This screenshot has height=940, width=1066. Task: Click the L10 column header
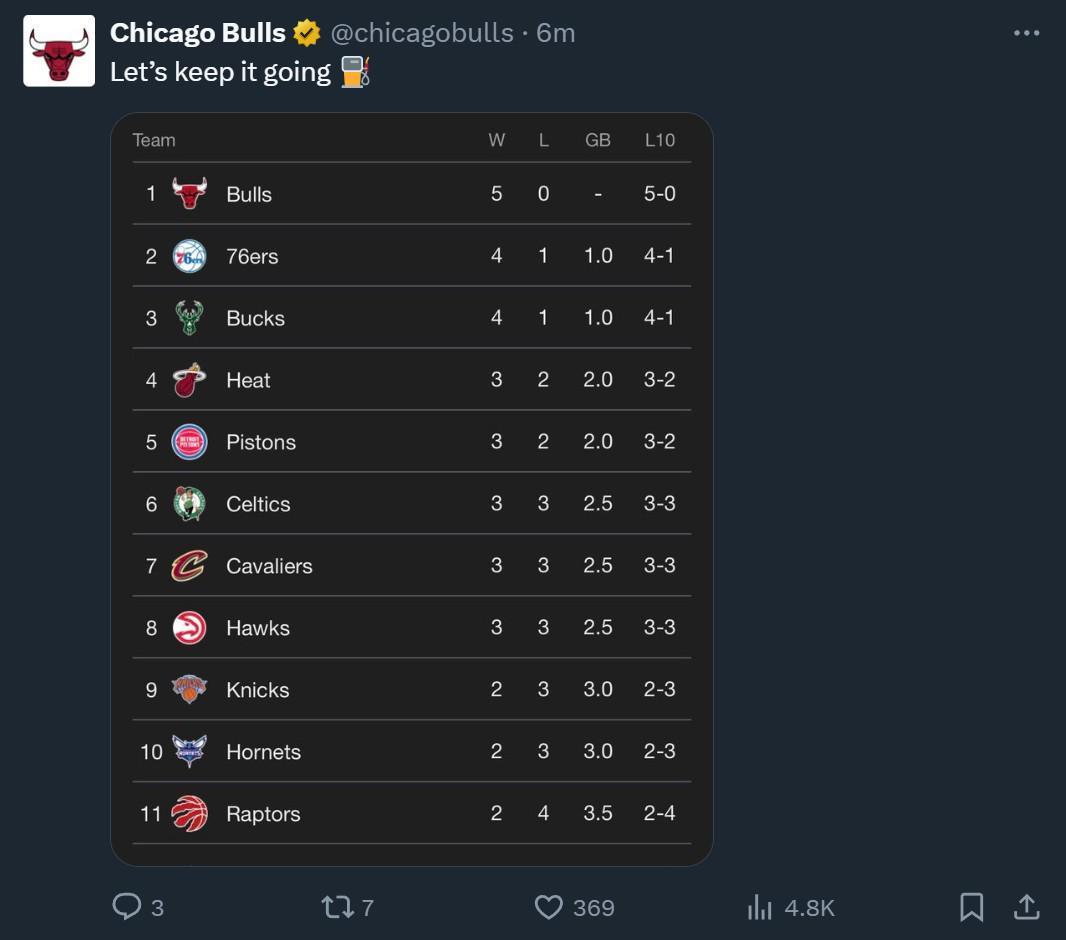(x=659, y=140)
